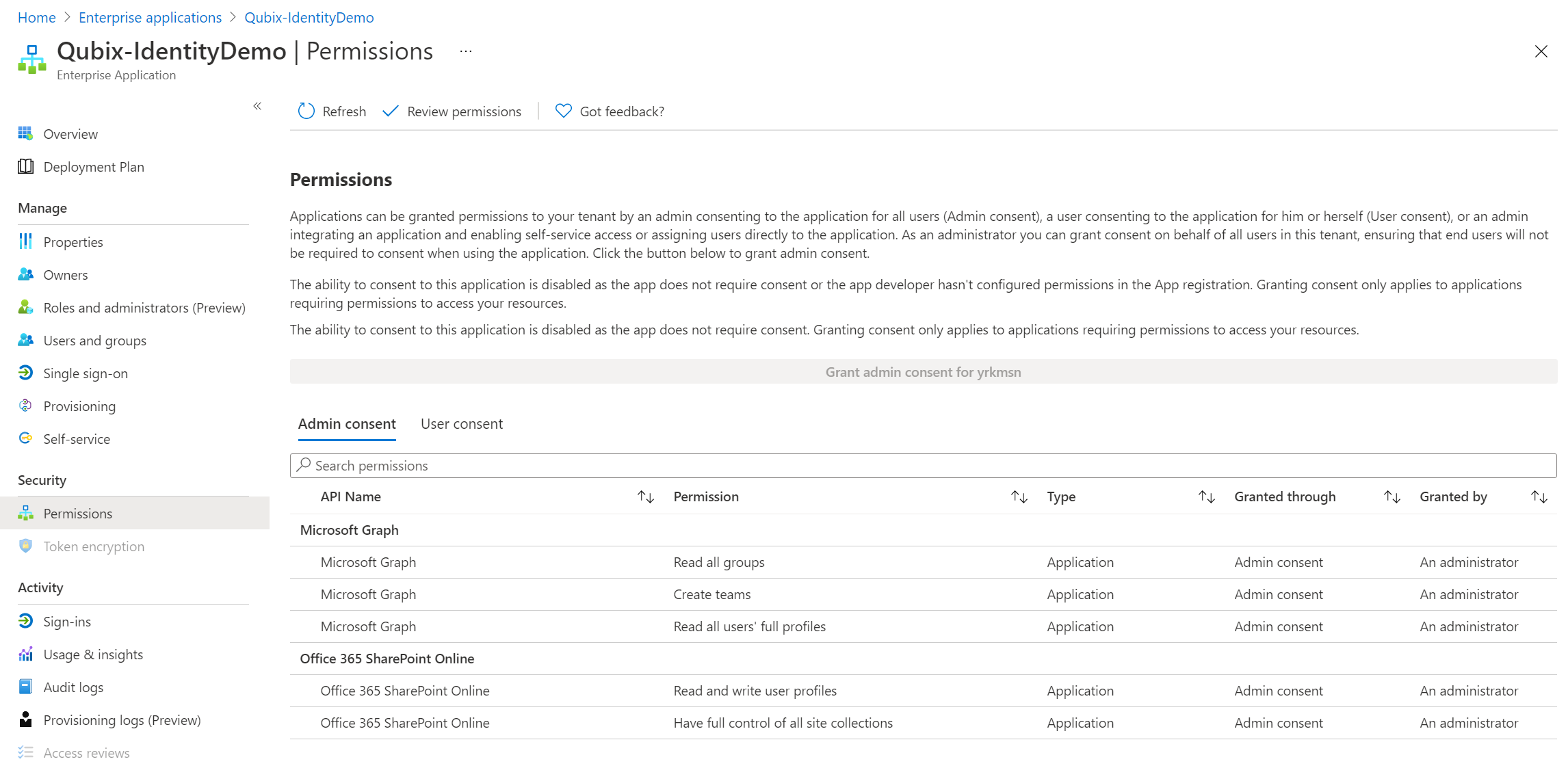Click the Properties icon in Manage
1568x781 pixels.
[25, 241]
